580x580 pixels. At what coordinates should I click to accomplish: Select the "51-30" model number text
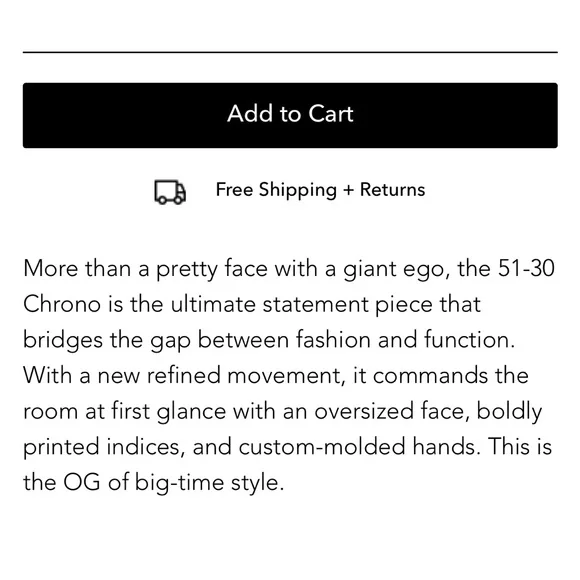tap(526, 268)
